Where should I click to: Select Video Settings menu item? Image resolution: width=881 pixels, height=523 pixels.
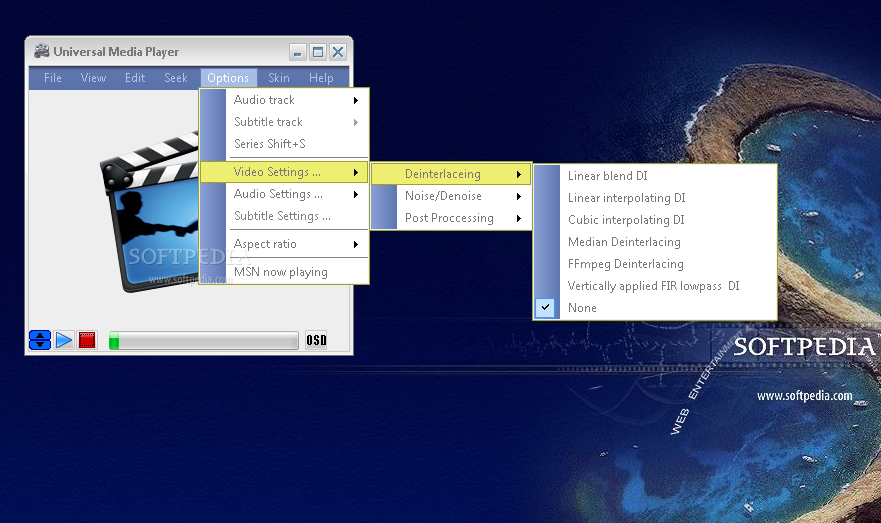pos(284,172)
